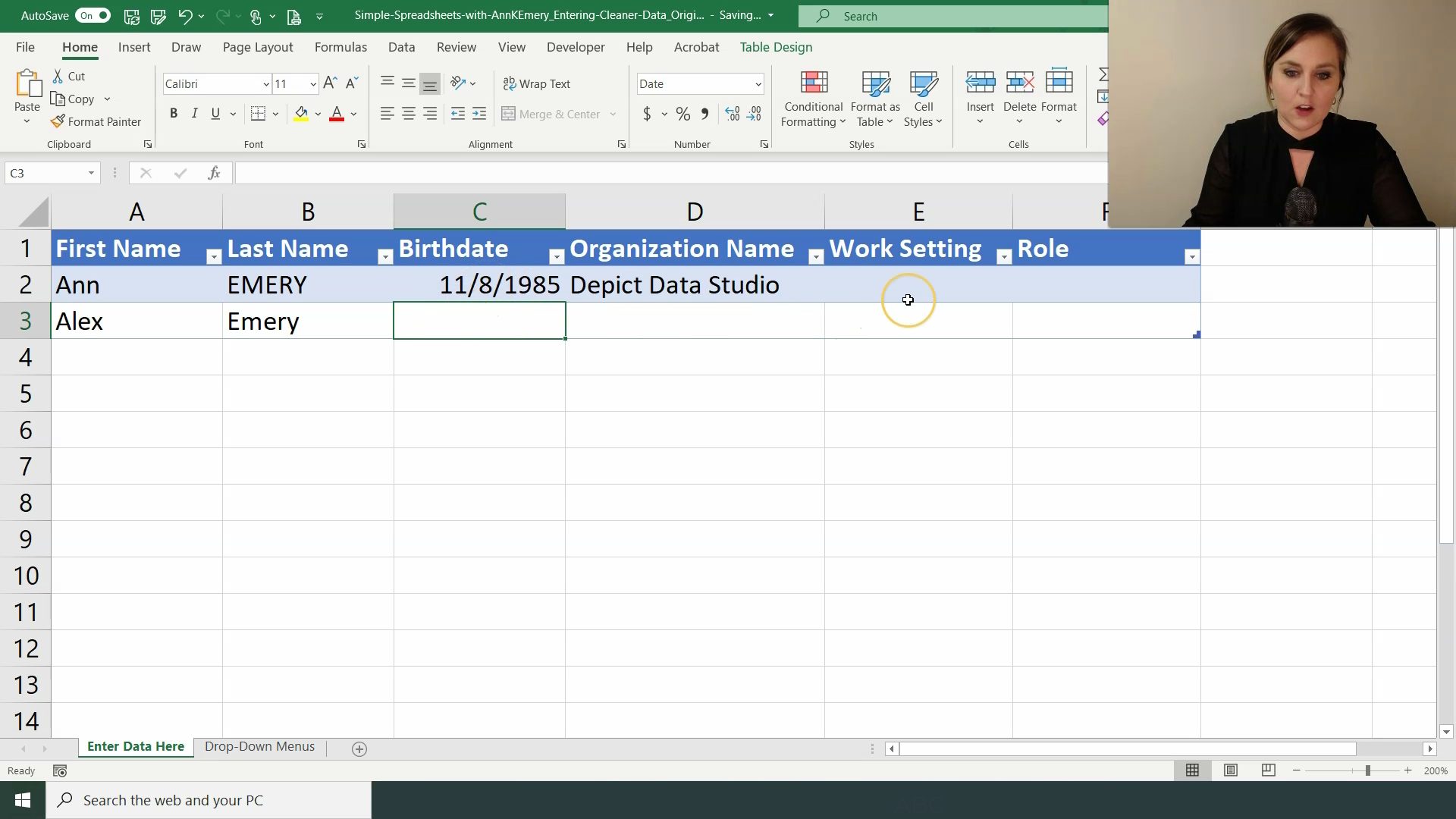Viewport: 1456px width, 819px height.
Task: Select cell containing Depict Data Studio
Action: coord(695,285)
